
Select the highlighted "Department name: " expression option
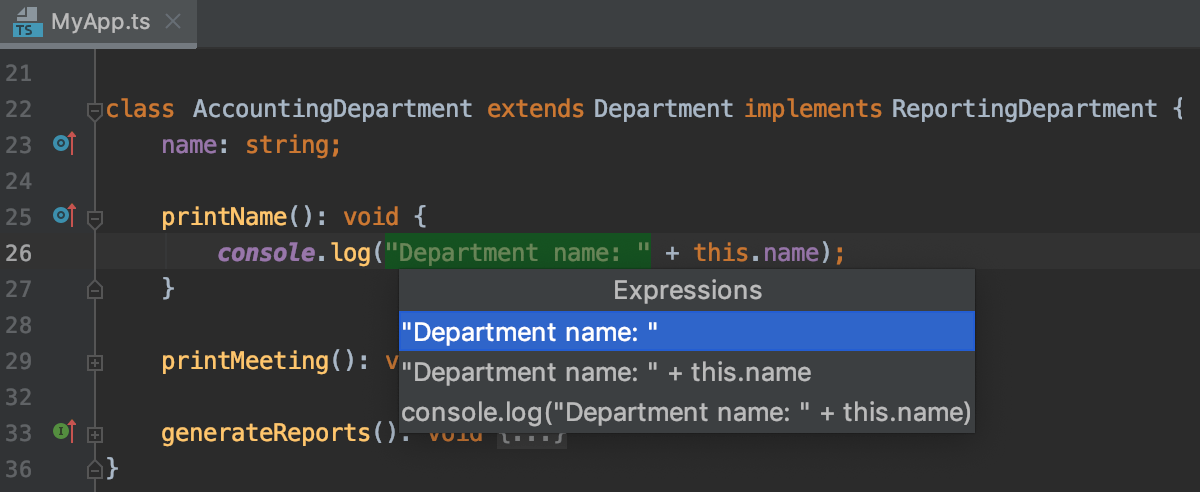pyautogui.click(x=686, y=332)
